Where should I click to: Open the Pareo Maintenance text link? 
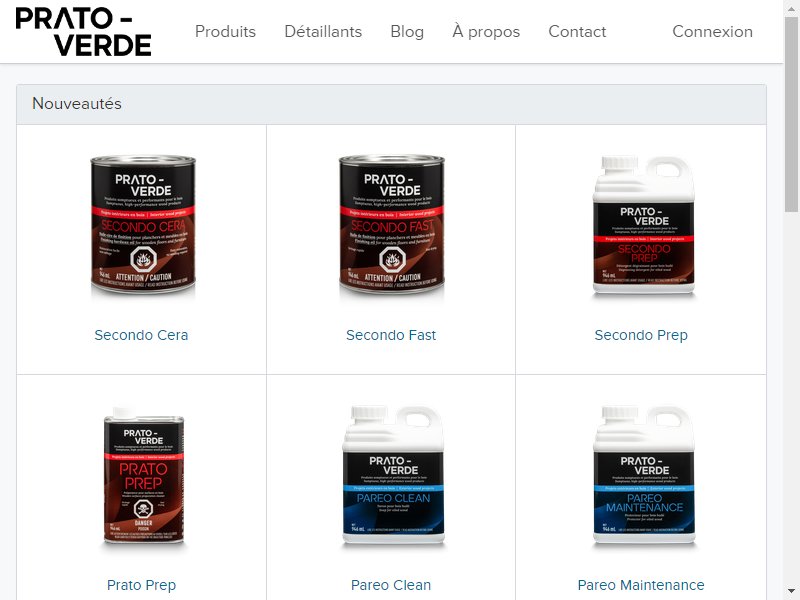point(641,585)
